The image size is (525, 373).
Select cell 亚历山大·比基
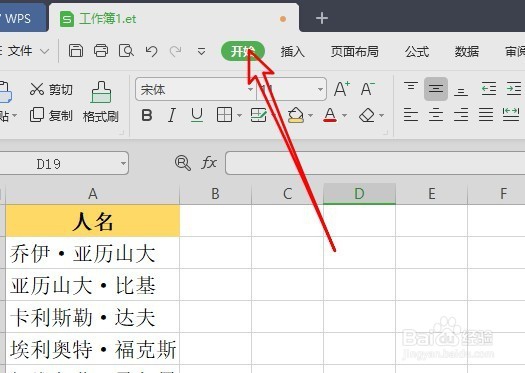(93, 285)
